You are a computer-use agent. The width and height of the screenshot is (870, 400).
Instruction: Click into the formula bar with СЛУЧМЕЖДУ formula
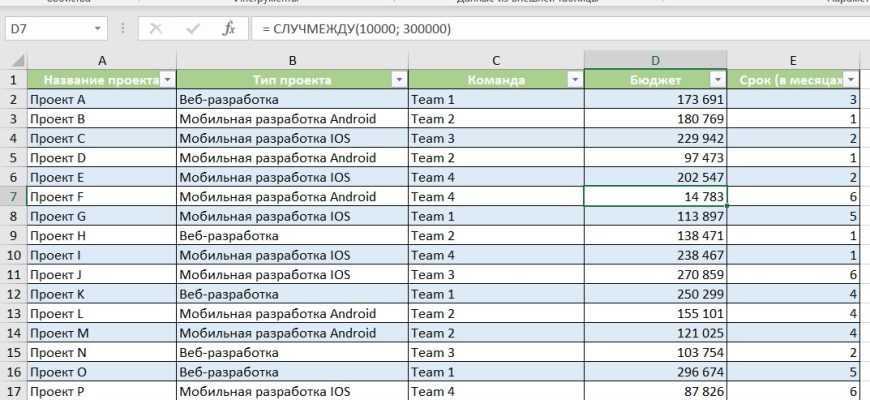pyautogui.click(x=550, y=29)
